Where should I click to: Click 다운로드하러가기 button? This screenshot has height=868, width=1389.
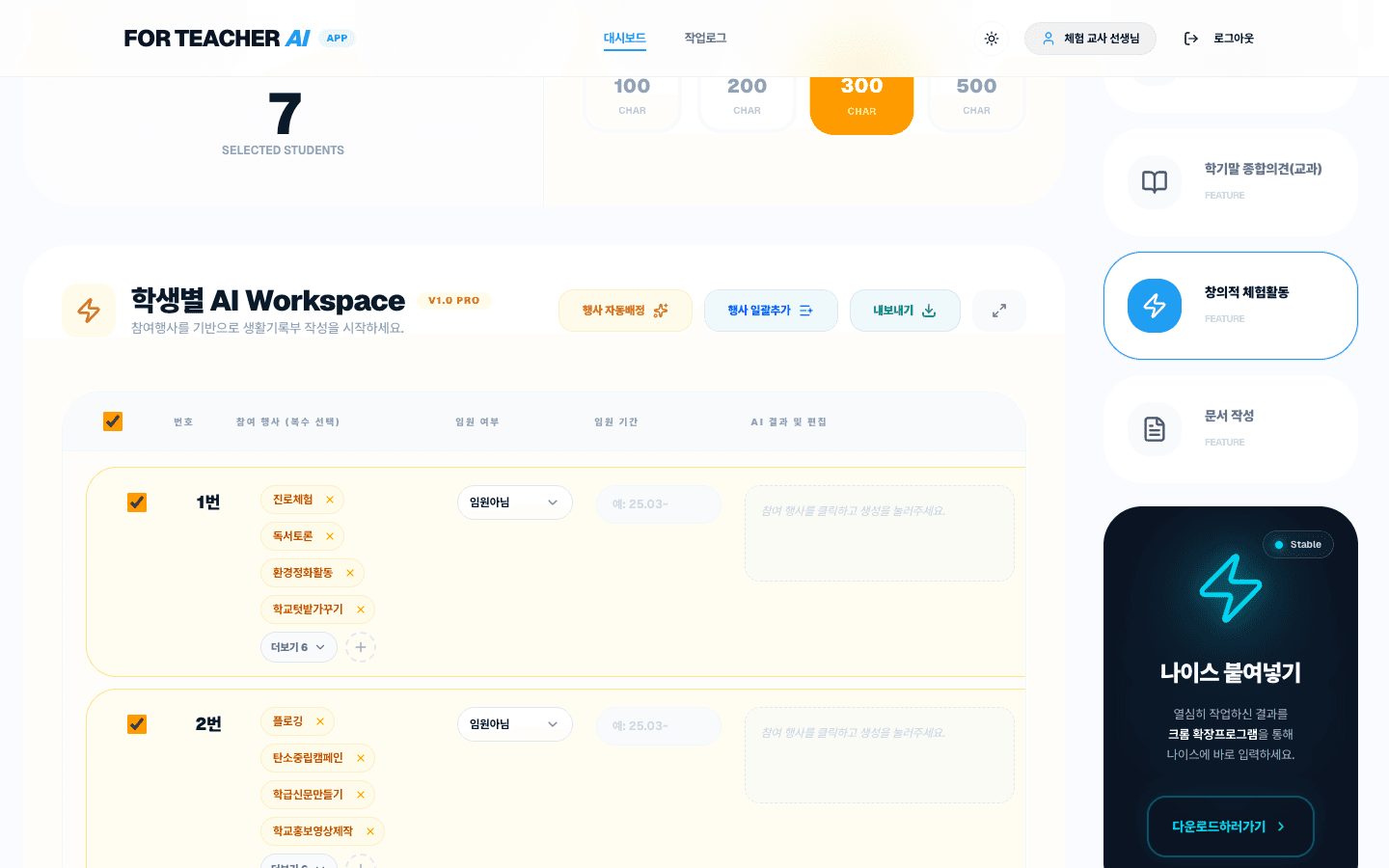coord(1231,827)
